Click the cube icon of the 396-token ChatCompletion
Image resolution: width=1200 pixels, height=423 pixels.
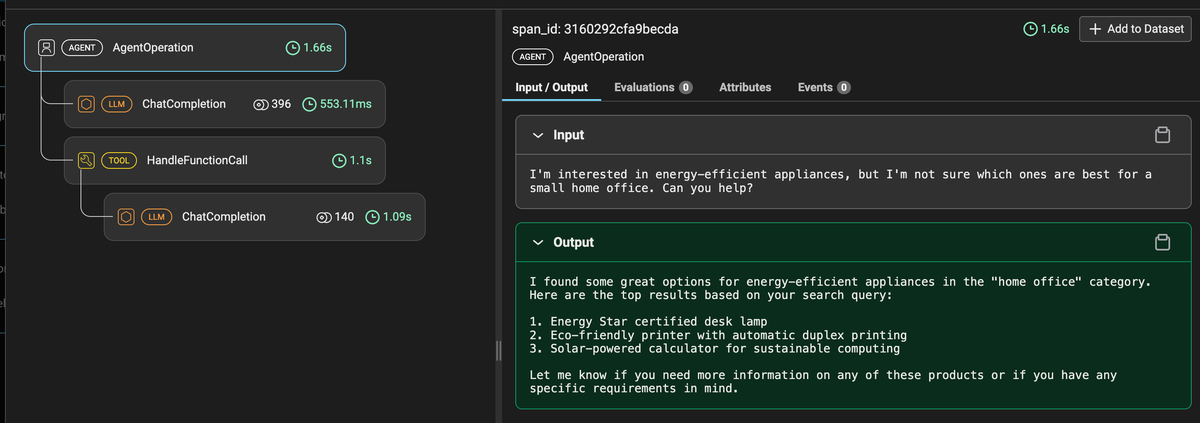(x=85, y=104)
